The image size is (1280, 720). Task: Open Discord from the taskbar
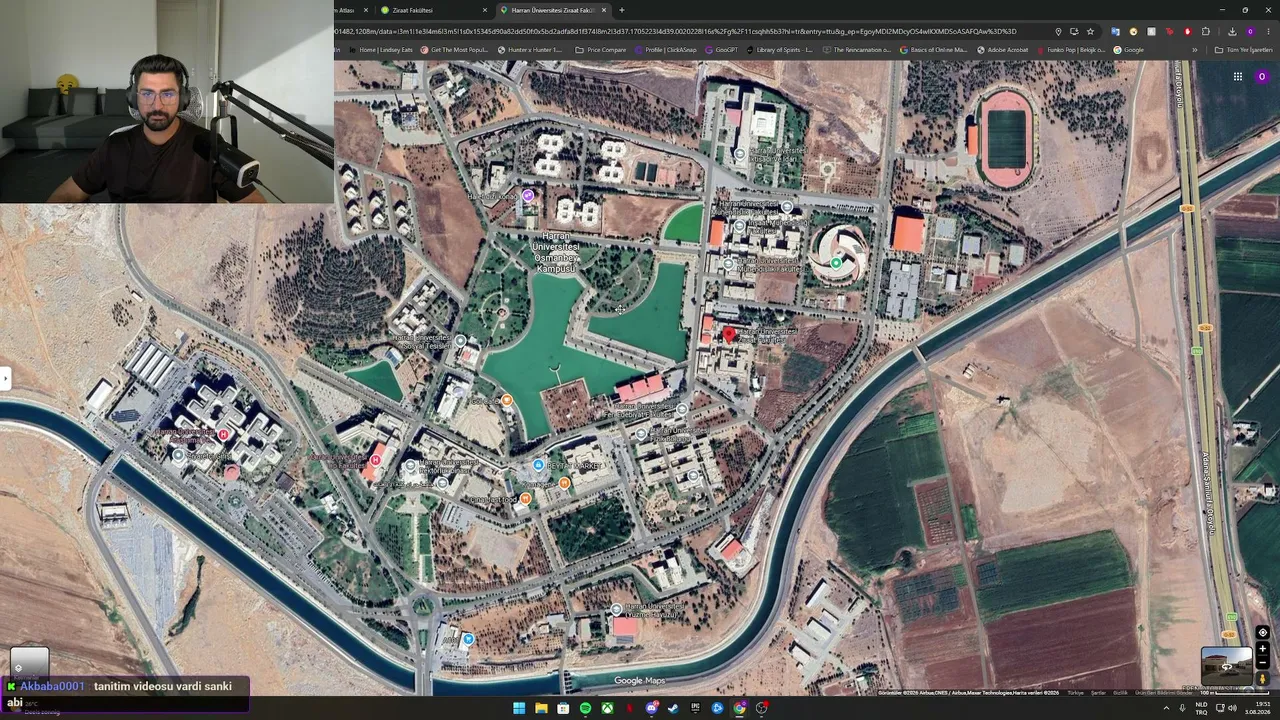[x=651, y=708]
